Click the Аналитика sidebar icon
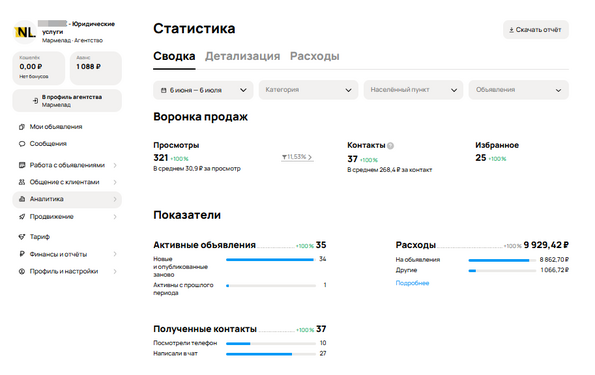The height and width of the screenshot is (375, 595). pos(22,199)
